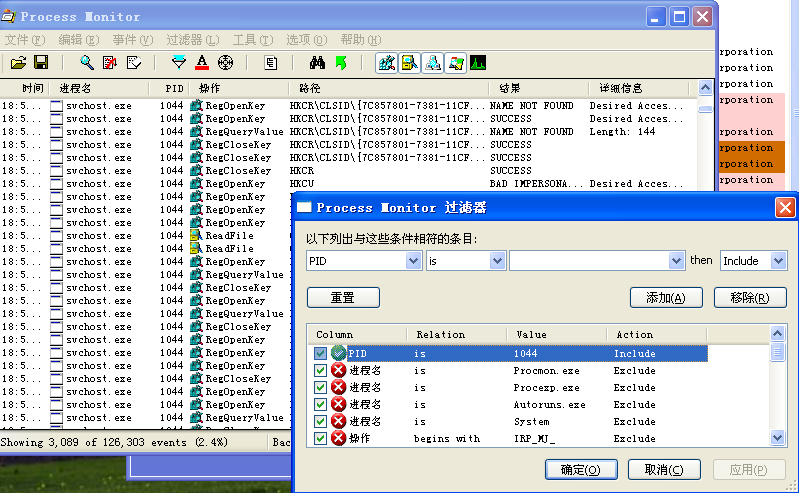This screenshot has height=493, width=799.
Task: Sort events by 结果 column header
Action: tap(539, 88)
